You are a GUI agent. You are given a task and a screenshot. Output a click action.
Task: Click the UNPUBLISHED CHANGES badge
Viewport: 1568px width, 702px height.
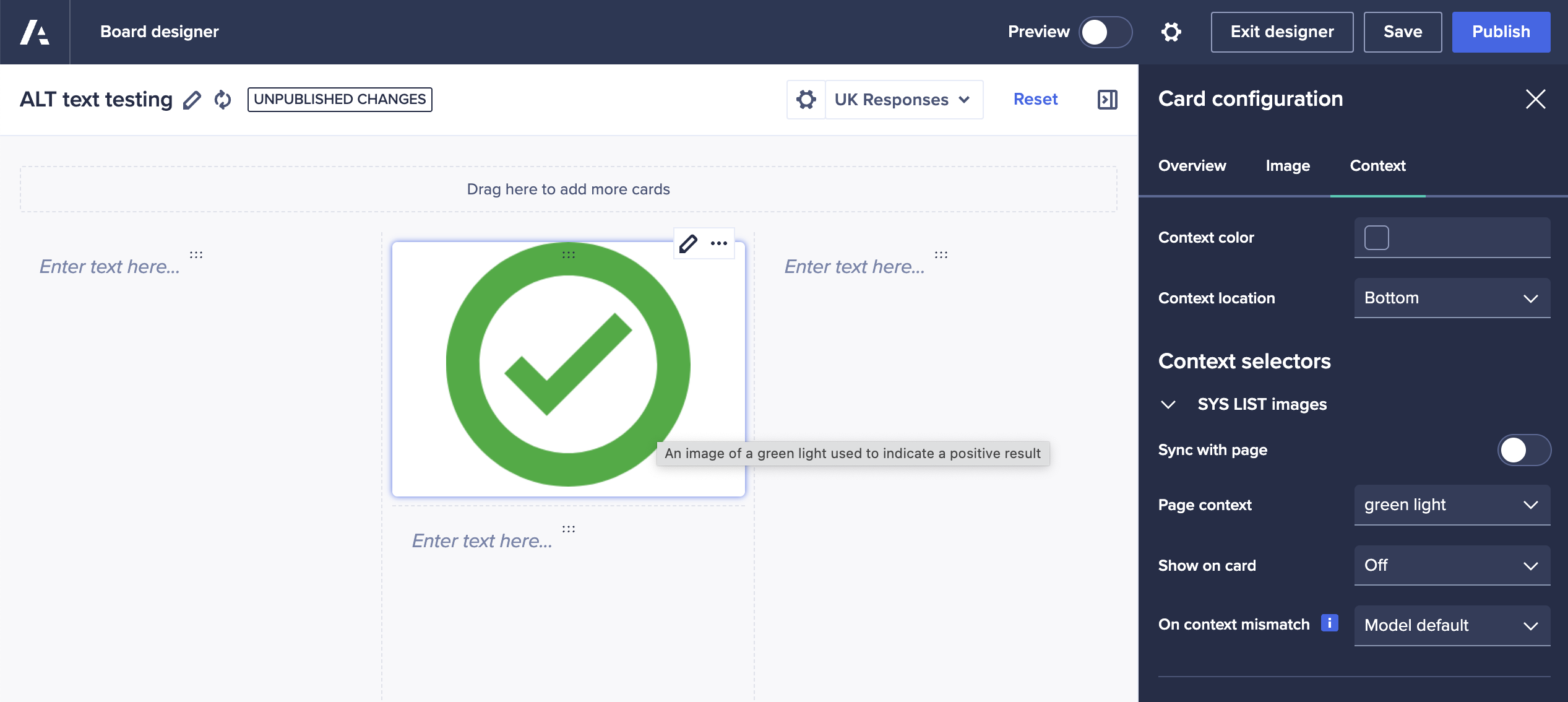tap(340, 100)
